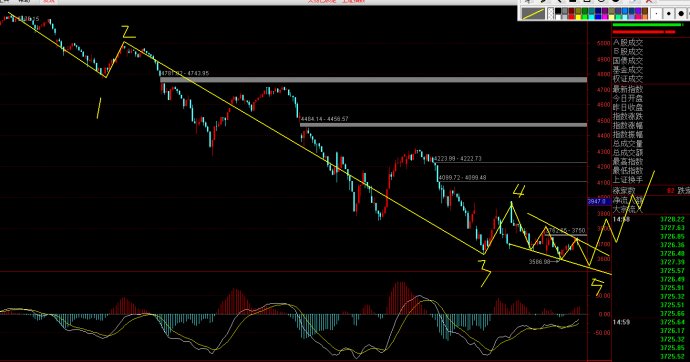Viewport: 690px width, 362px height.
Task: Select the yellow line drawing tool preview
Action: point(533,14)
